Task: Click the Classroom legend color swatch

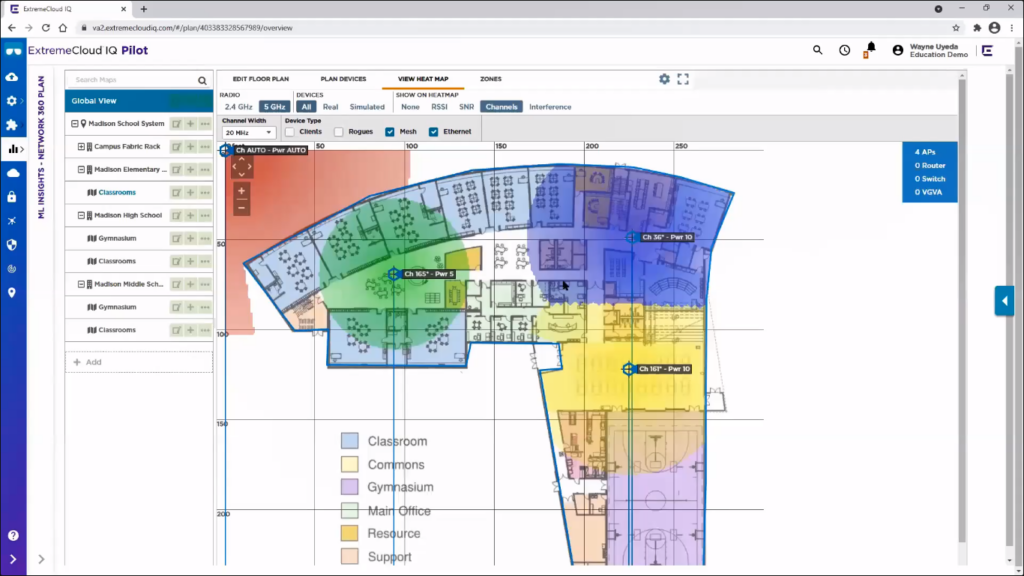Action: 349,441
